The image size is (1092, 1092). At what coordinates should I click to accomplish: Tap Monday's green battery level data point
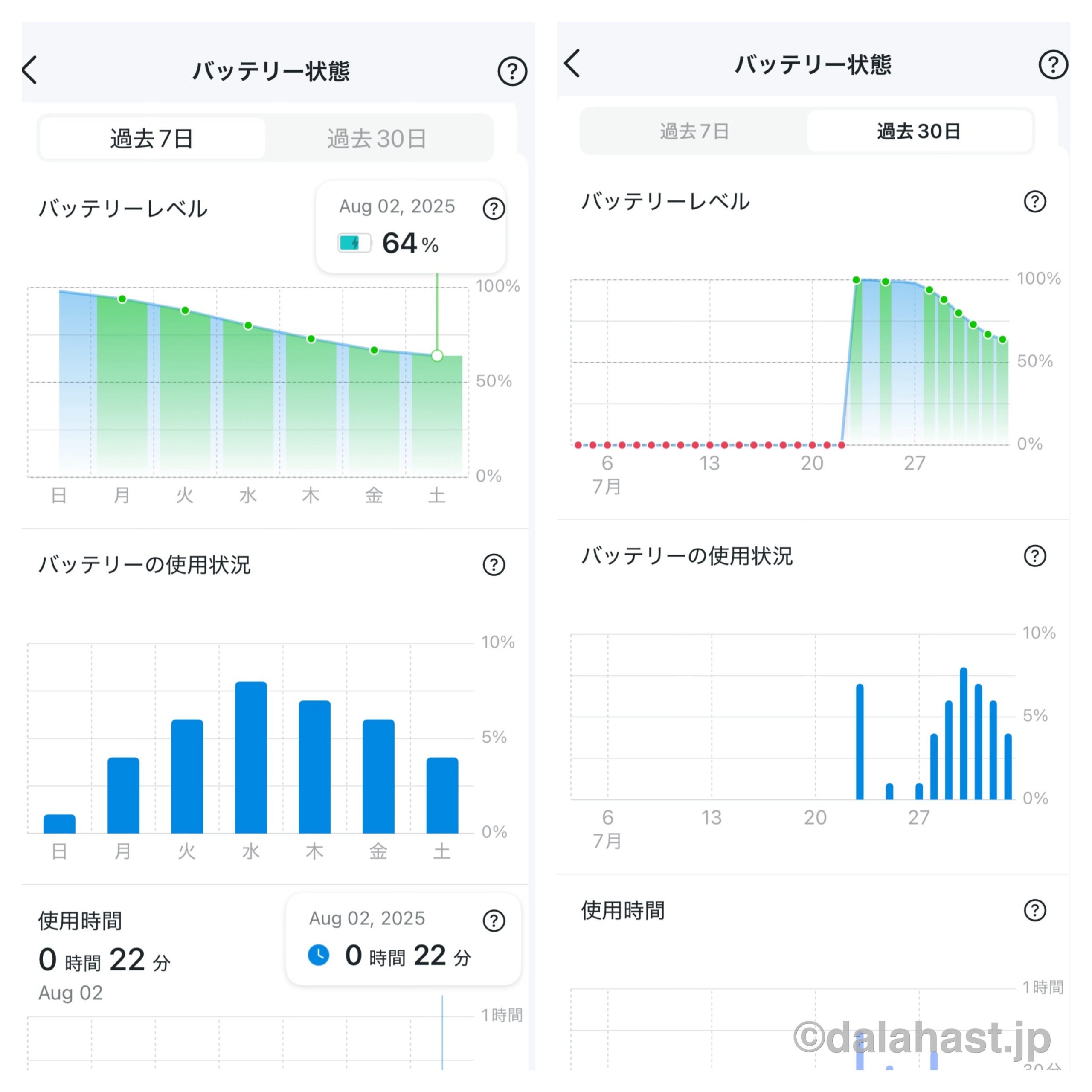(x=122, y=299)
